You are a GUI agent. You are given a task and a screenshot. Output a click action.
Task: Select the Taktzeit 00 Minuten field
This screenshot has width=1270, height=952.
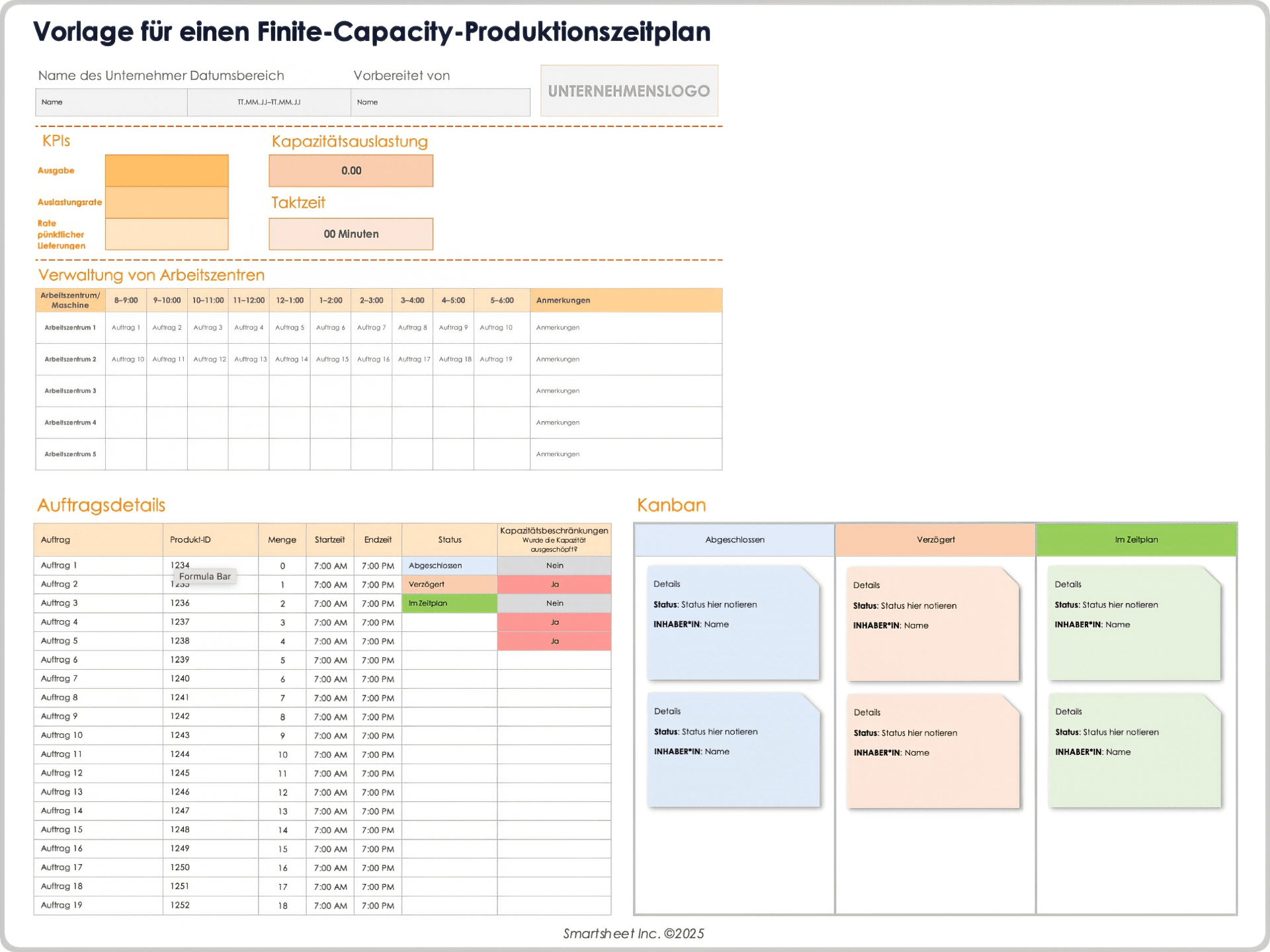tap(351, 233)
